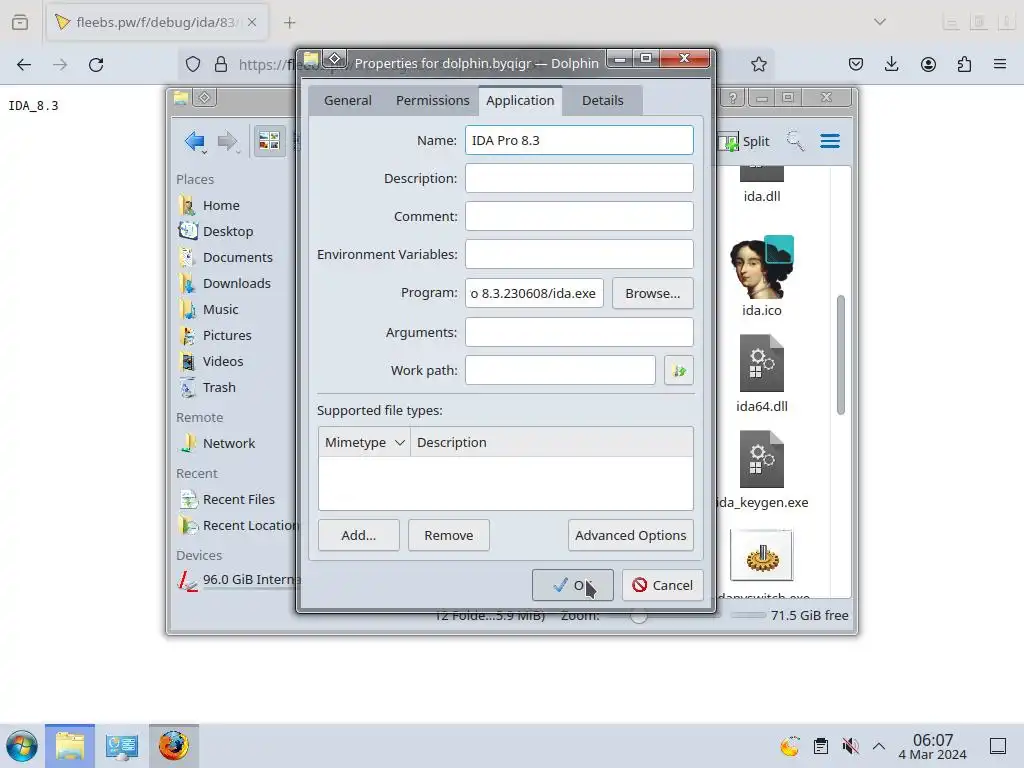Open the start menu orb
The image size is (1024, 768).
(22, 746)
